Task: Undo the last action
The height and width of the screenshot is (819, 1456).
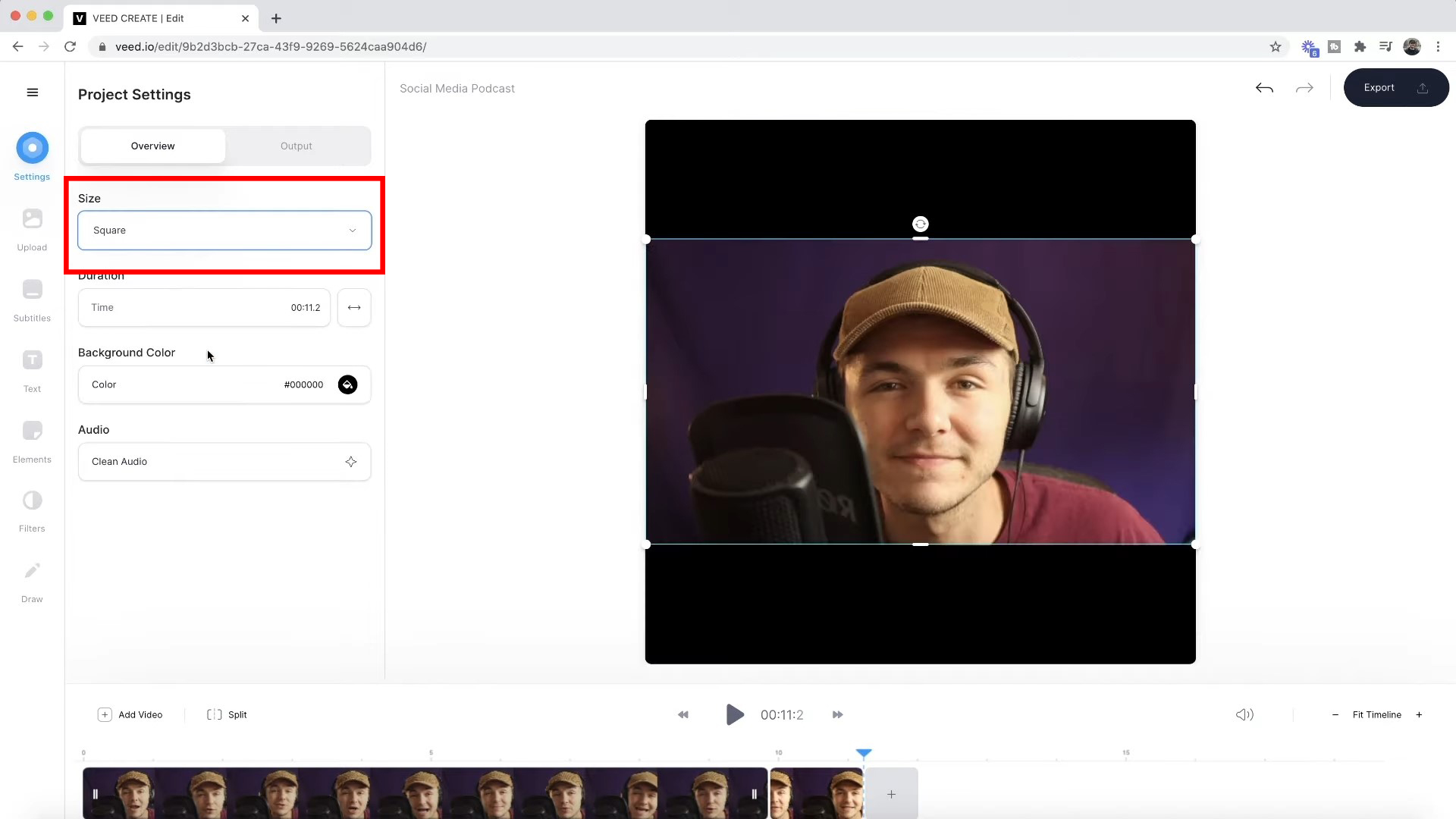Action: click(1264, 89)
